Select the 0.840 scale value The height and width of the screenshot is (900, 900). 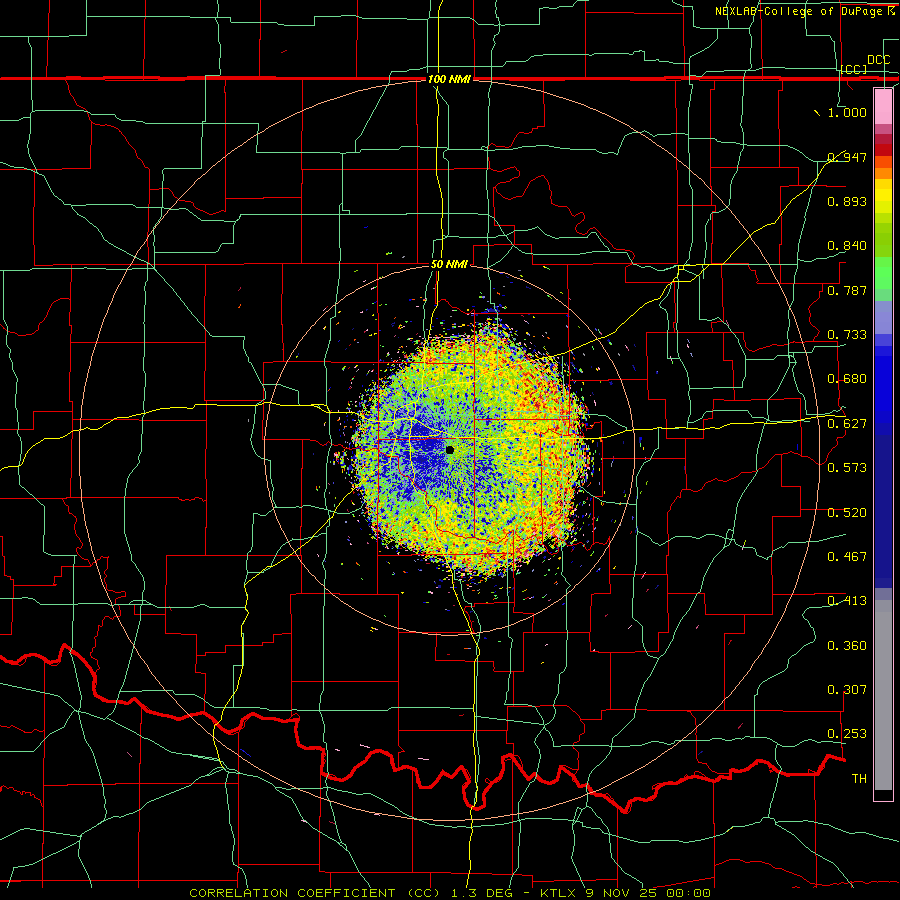[x=847, y=246]
